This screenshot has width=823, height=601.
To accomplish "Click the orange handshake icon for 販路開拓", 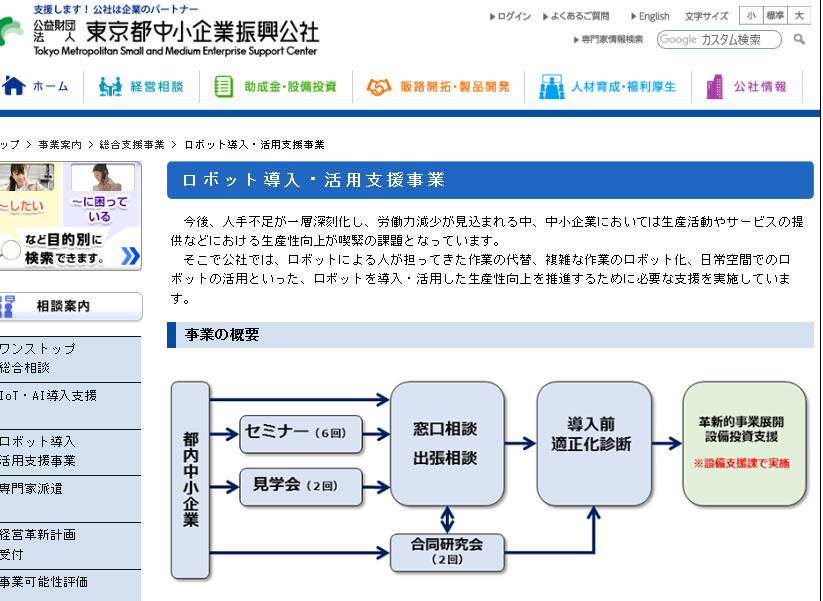I will (x=378, y=87).
